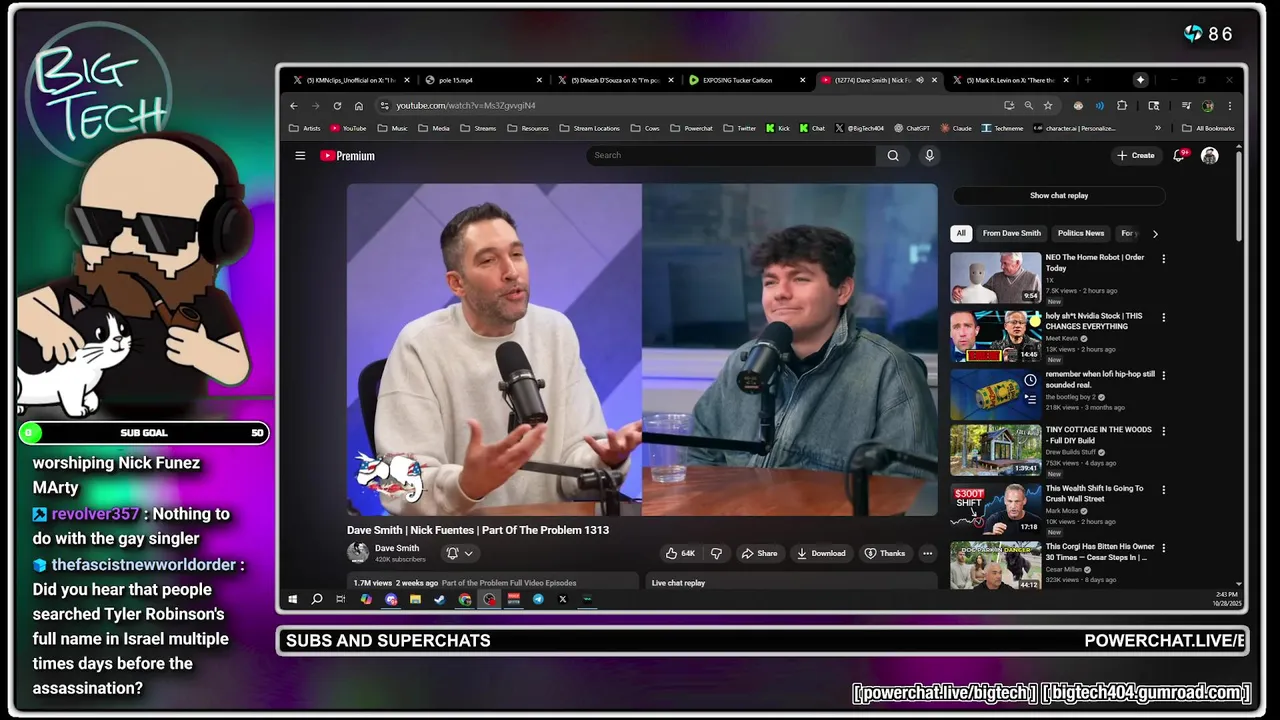Image resolution: width=1280 pixels, height=720 pixels.
Task: Open the lofi hip-hop video thumbnail
Action: [996, 393]
